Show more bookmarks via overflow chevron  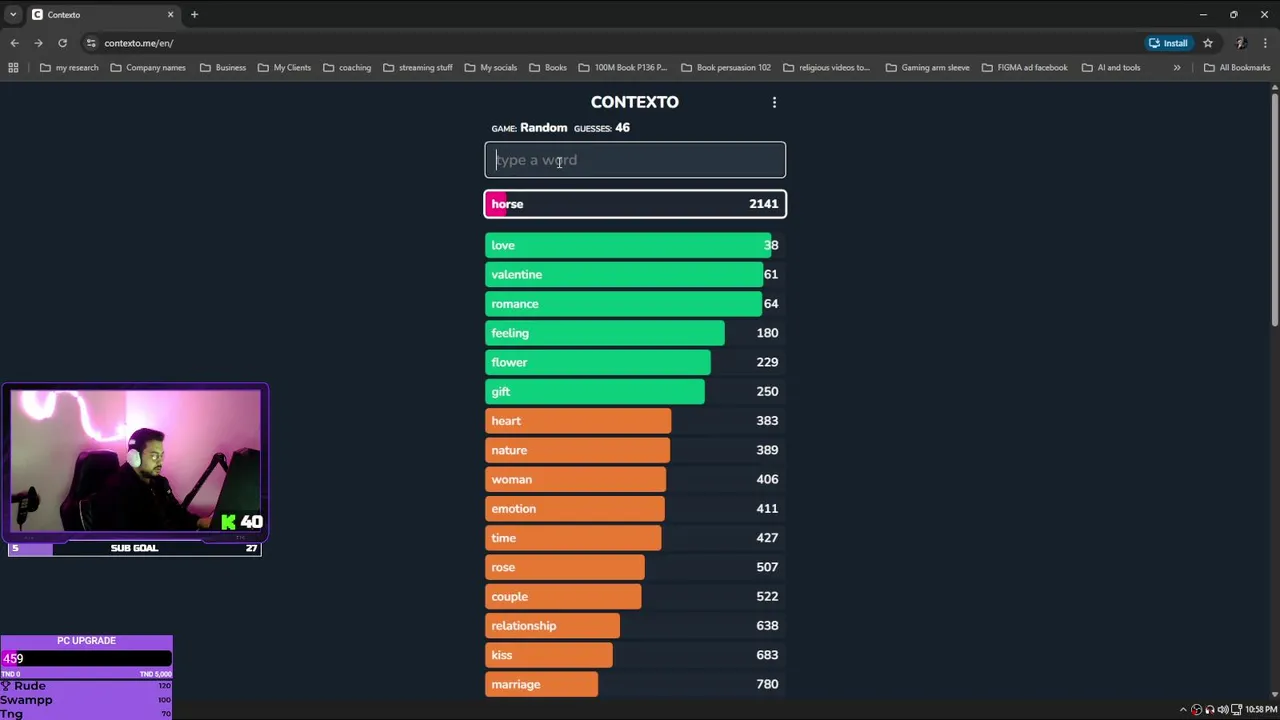(1177, 68)
